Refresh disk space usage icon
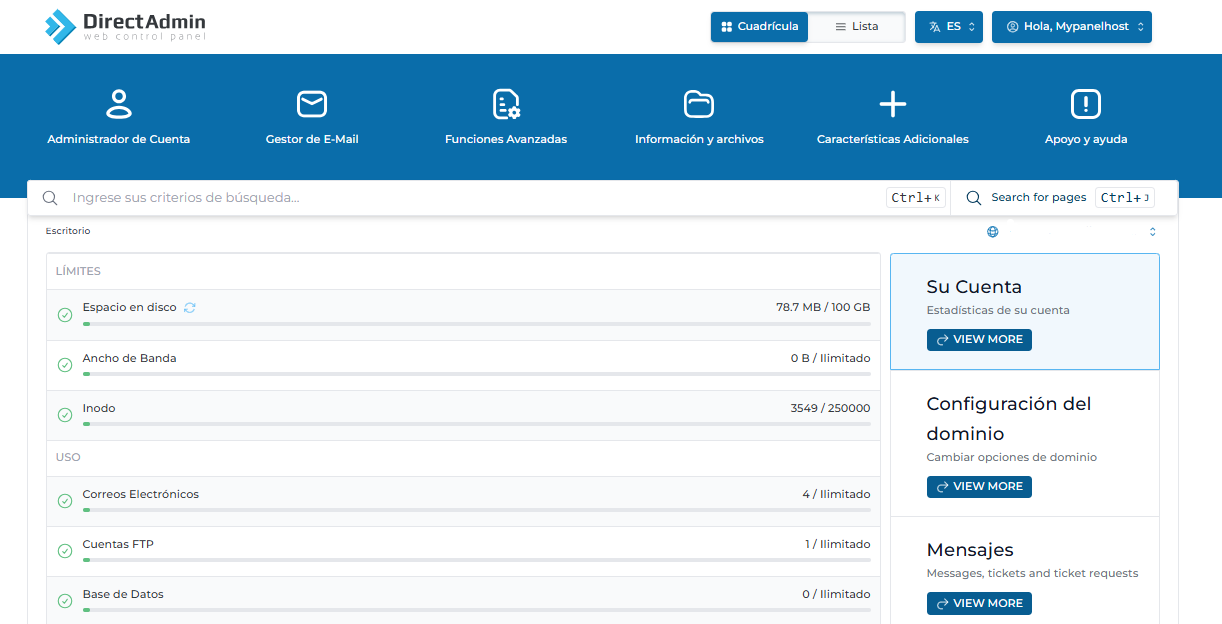The height and width of the screenshot is (624, 1222). click(190, 308)
